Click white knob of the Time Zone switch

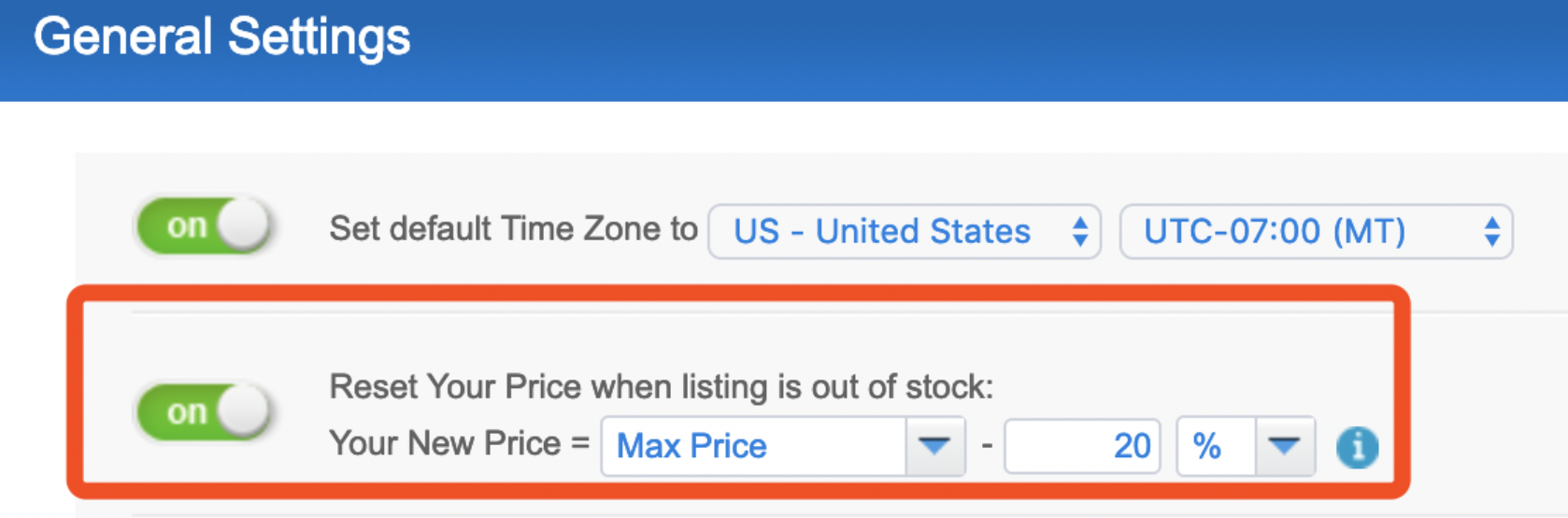(243, 225)
